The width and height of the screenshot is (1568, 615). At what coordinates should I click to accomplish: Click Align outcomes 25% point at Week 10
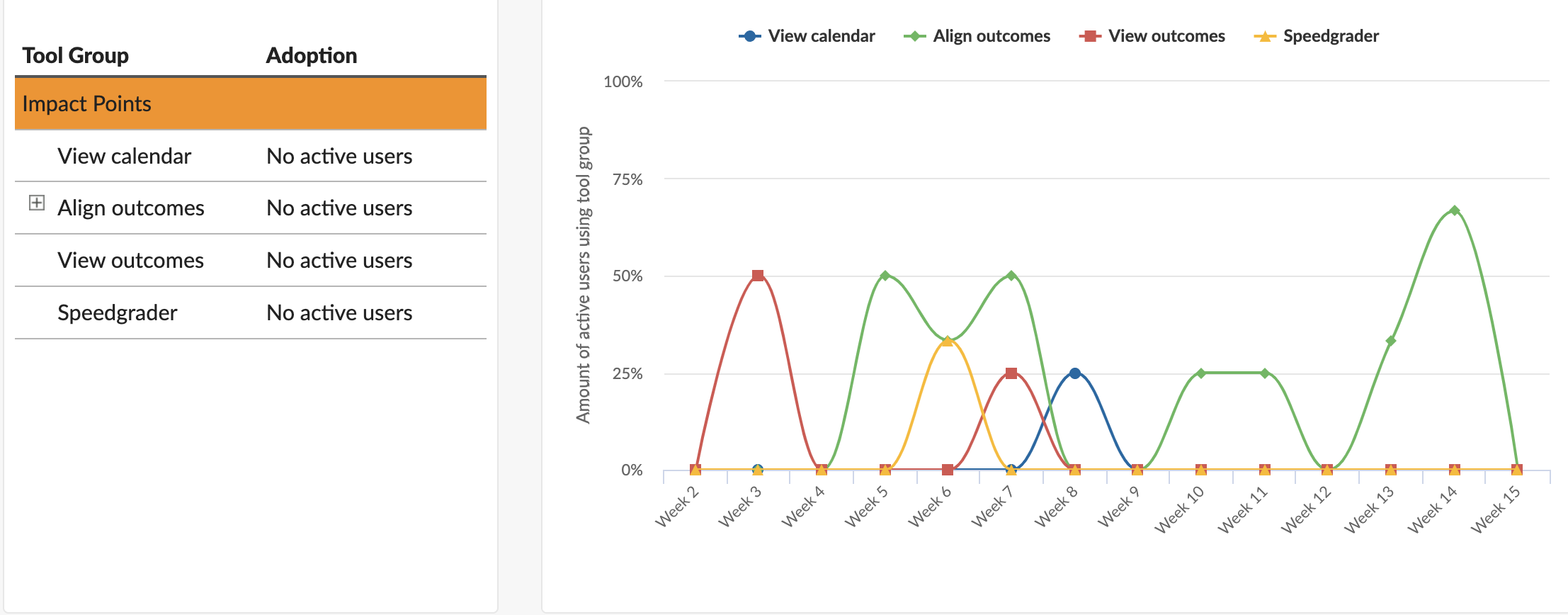[x=1201, y=373]
